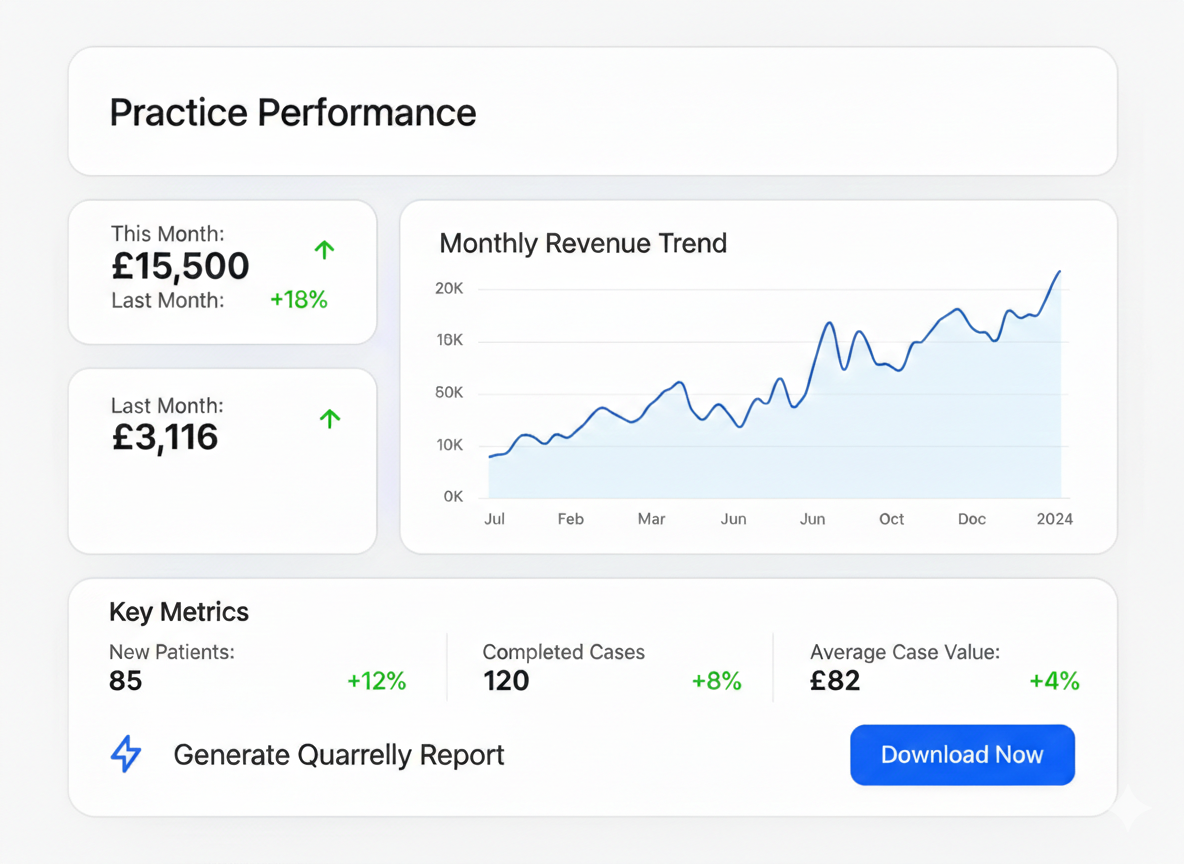Click the +4% indicator for Average Case Value
This screenshot has width=1184, height=864.
point(1055,681)
